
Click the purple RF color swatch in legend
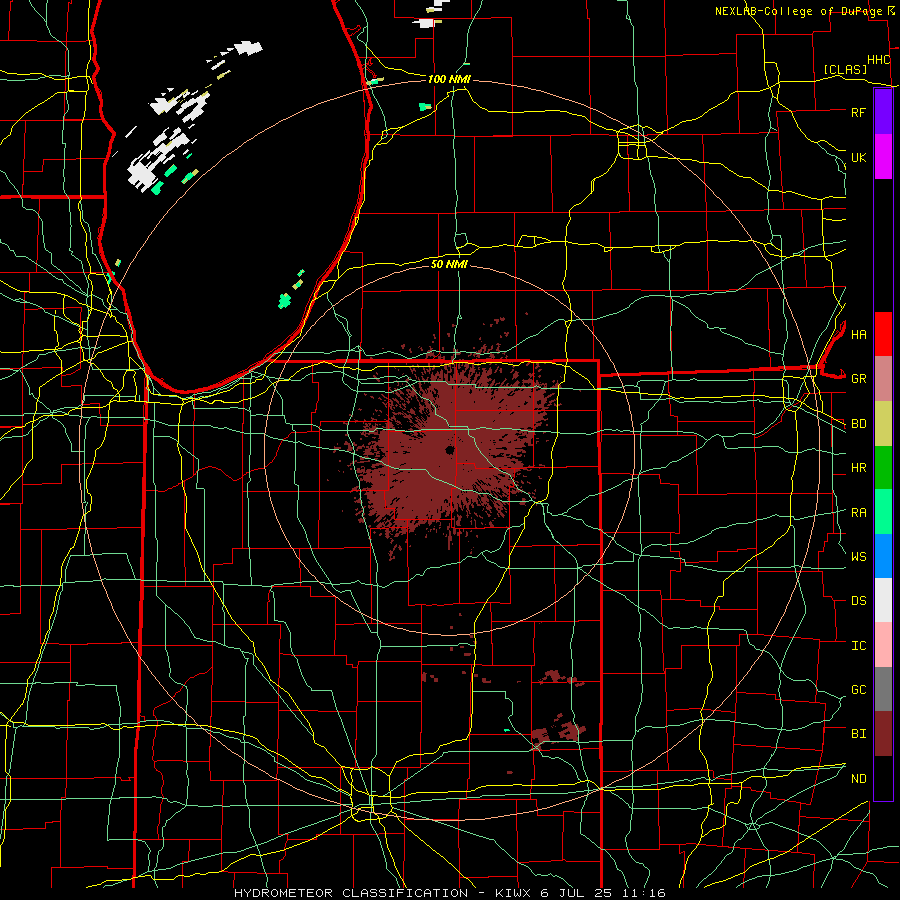pyautogui.click(x=883, y=112)
